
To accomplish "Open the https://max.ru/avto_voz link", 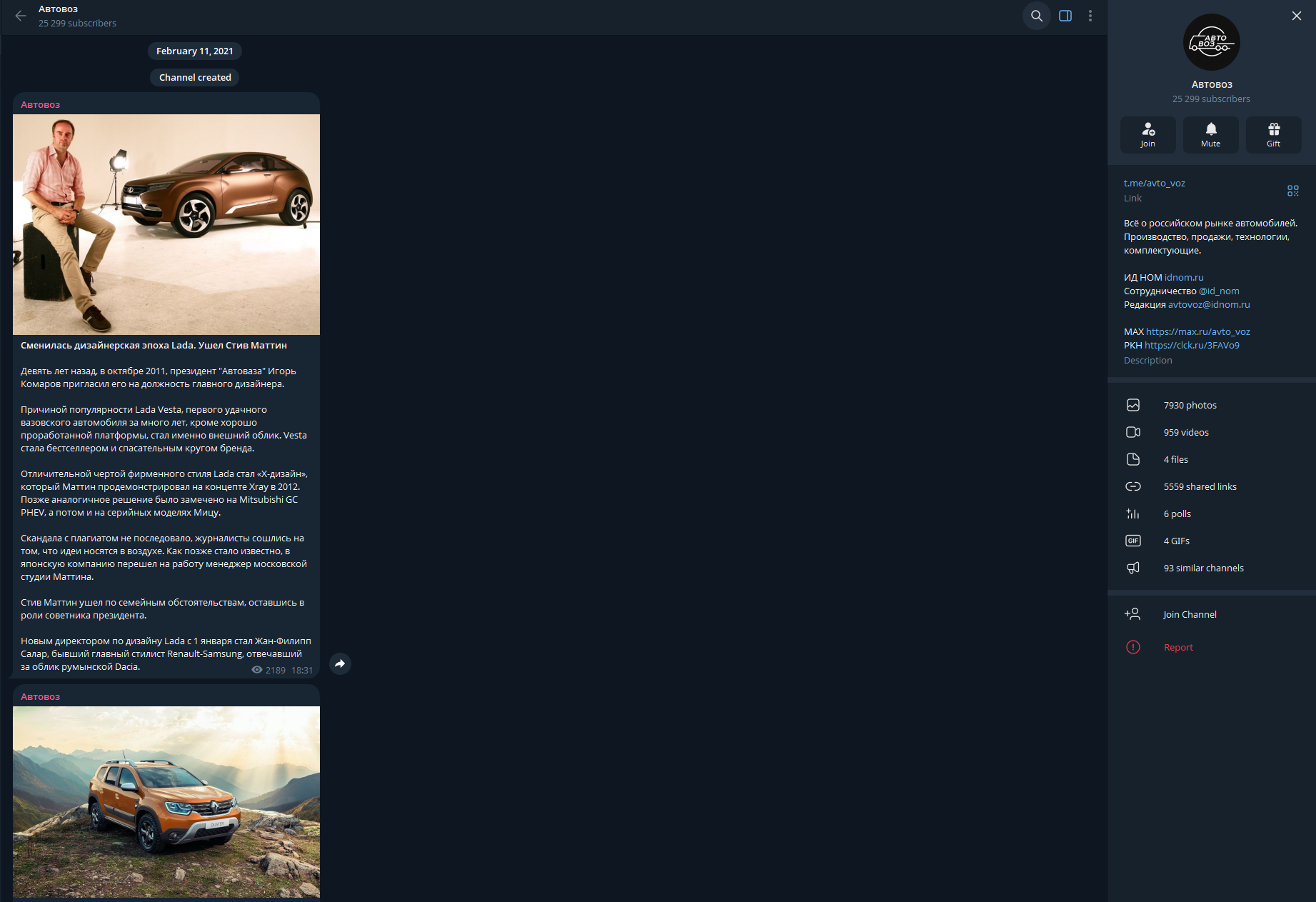I will (x=1198, y=331).
